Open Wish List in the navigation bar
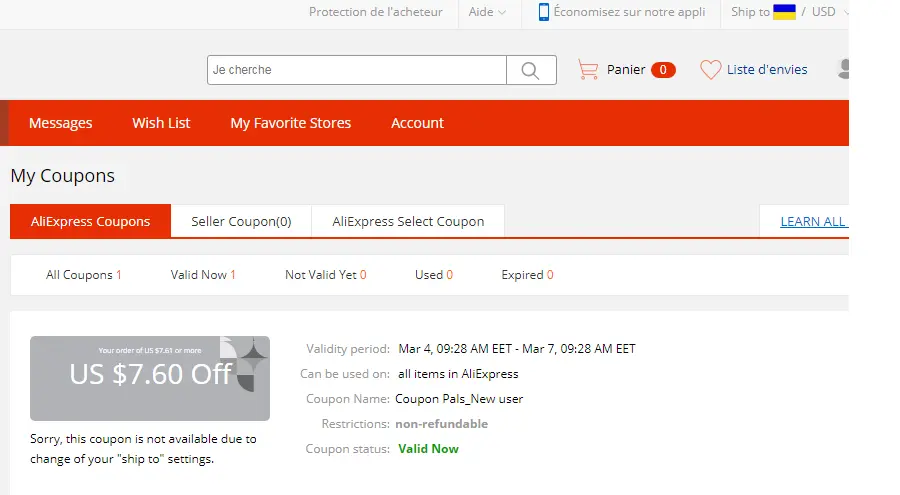The image size is (900, 495). pos(161,123)
